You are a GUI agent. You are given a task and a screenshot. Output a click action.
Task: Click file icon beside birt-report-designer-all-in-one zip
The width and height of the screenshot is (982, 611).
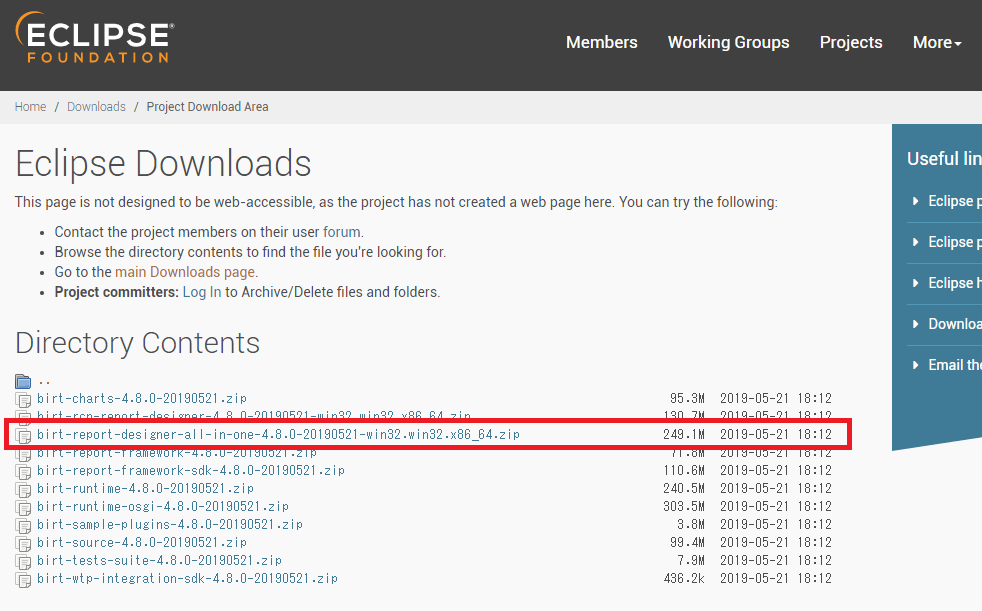point(23,435)
